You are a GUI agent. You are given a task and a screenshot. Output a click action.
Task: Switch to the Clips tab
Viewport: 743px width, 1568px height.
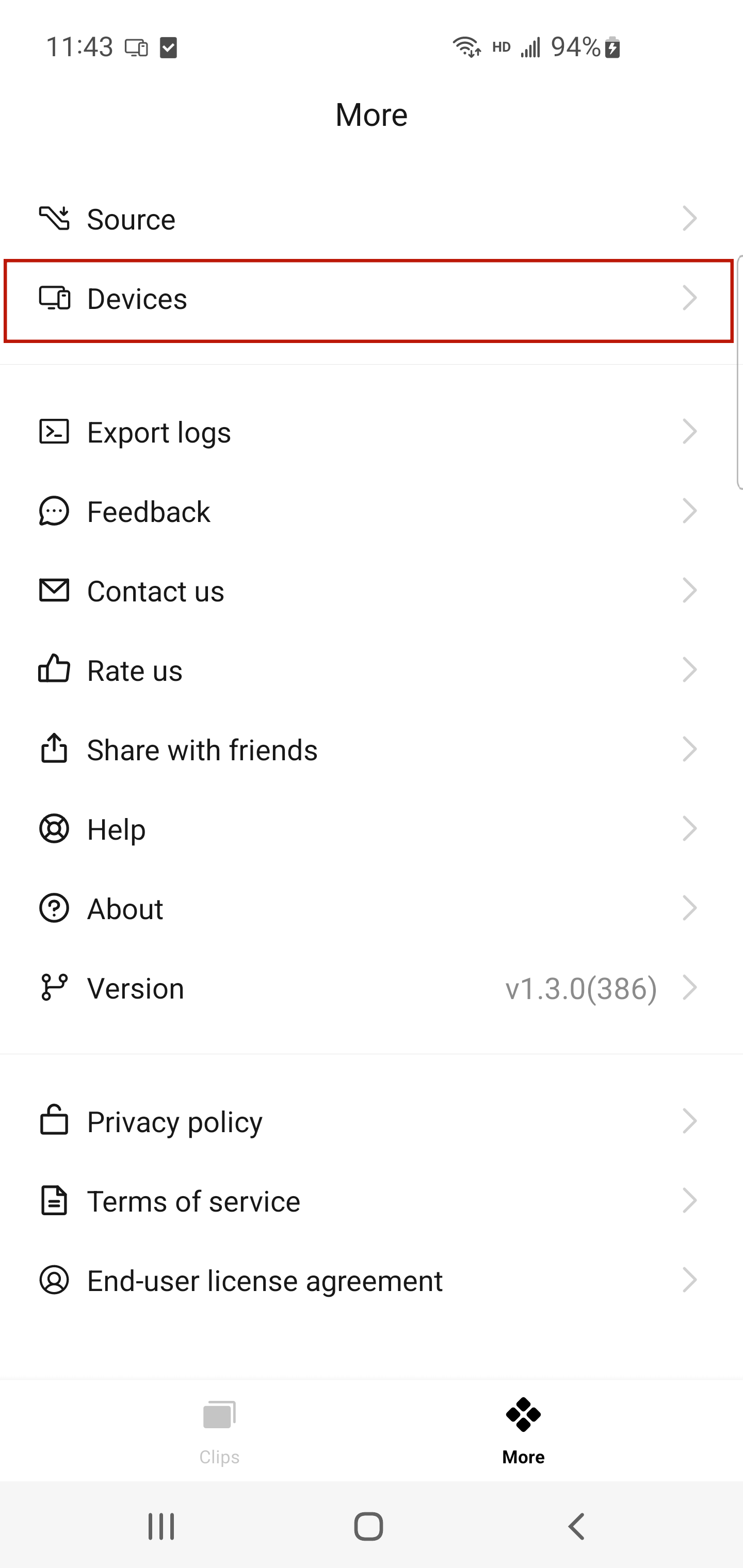219,1431
